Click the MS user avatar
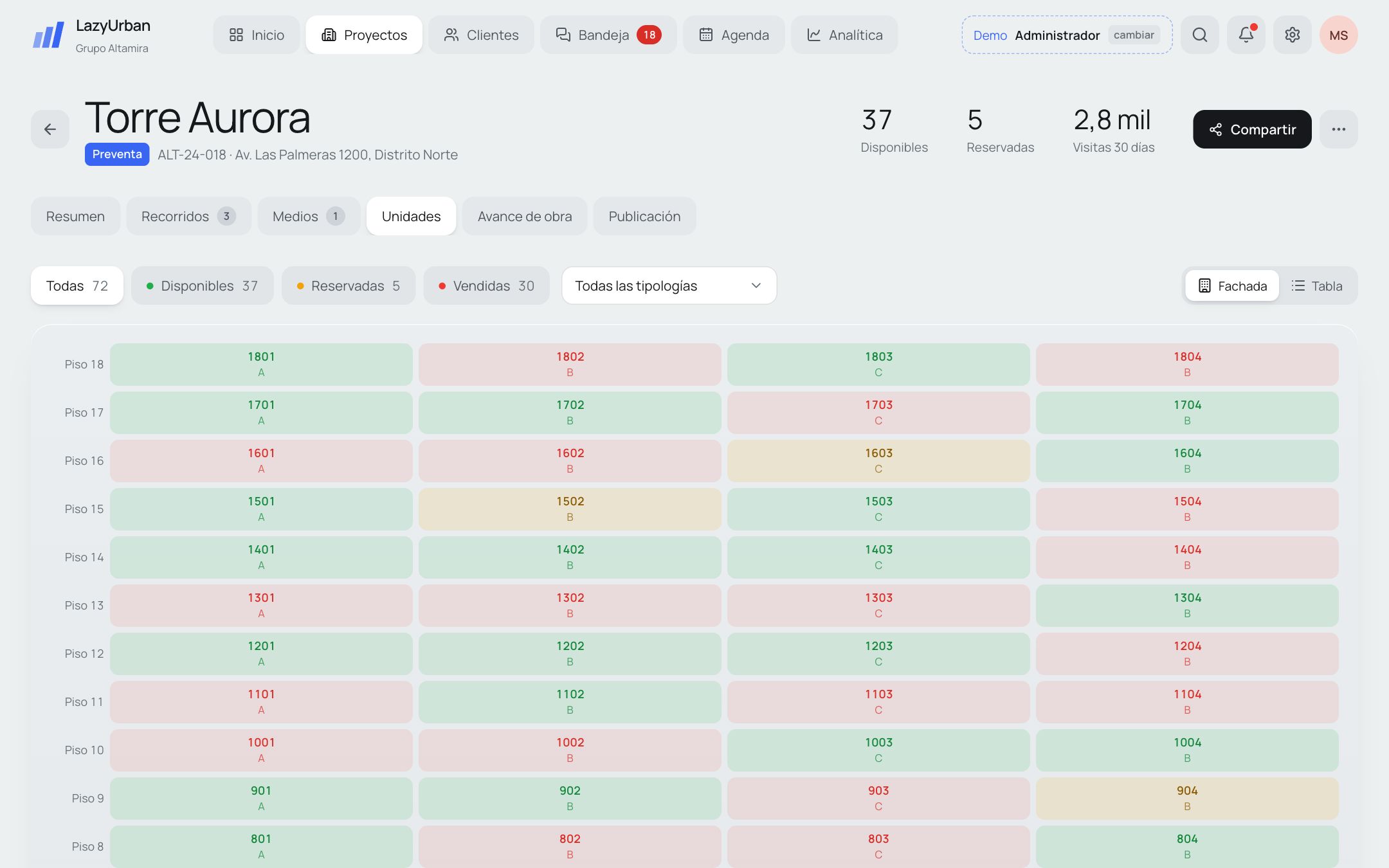1389x868 pixels. 1338,35
